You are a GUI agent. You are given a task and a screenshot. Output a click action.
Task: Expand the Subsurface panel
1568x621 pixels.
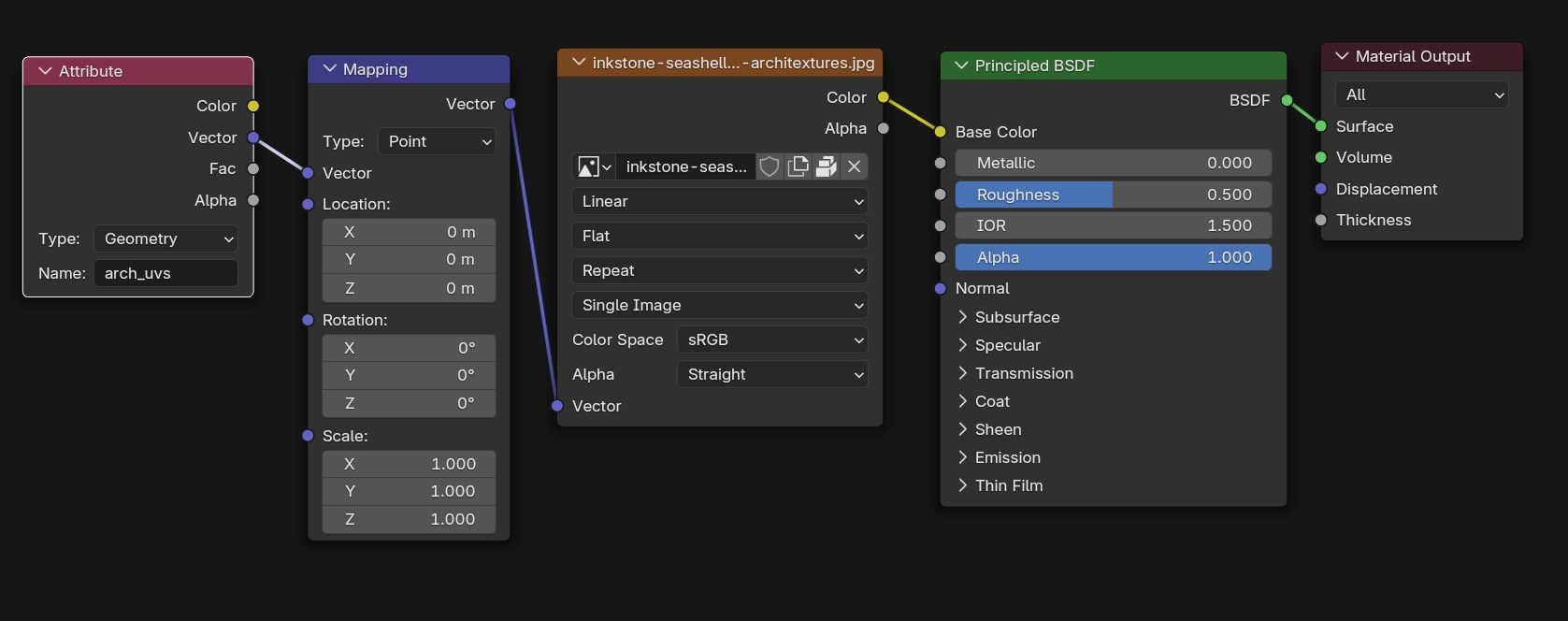pyautogui.click(x=963, y=317)
